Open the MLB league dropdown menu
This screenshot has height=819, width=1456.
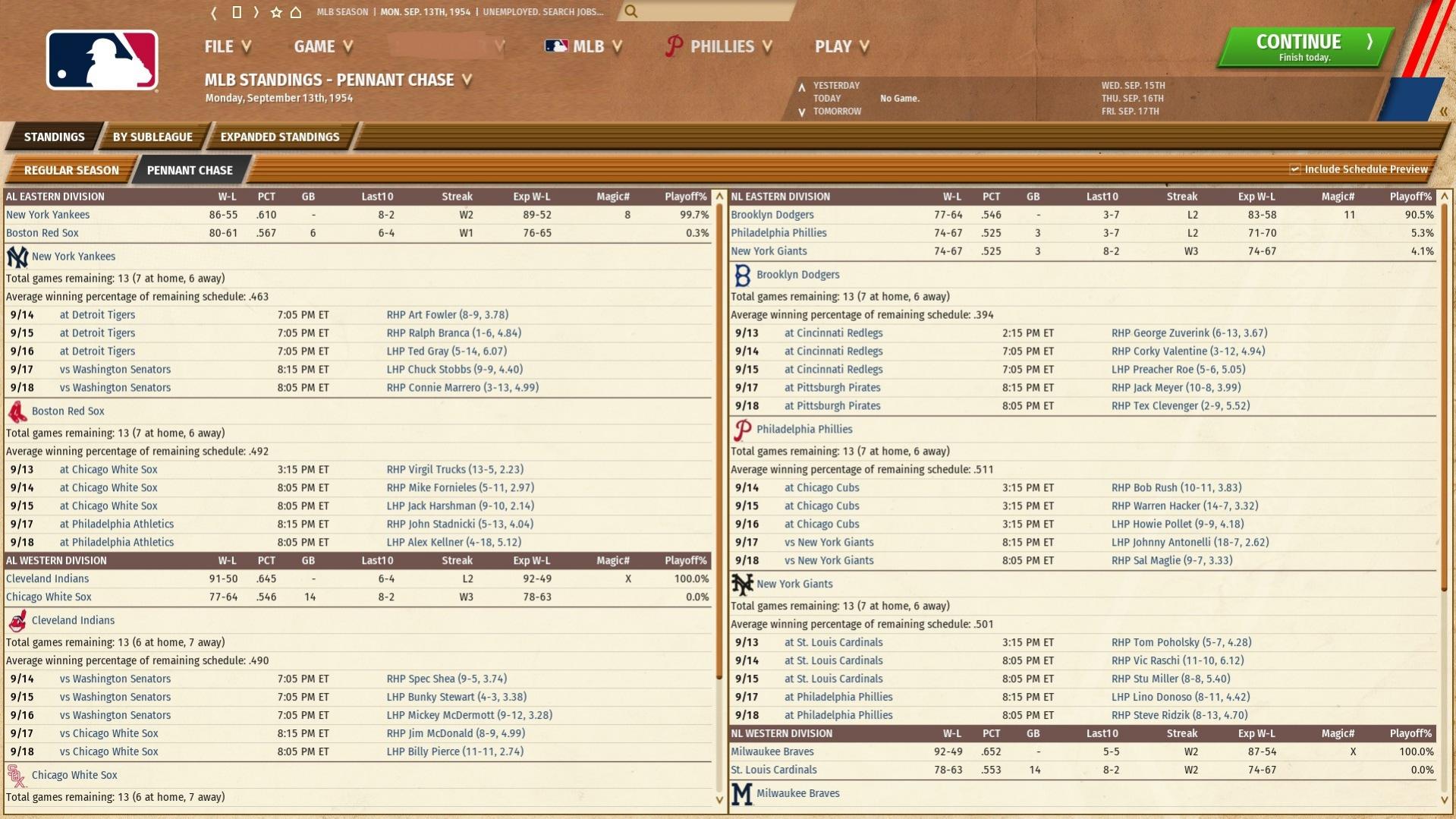click(583, 46)
